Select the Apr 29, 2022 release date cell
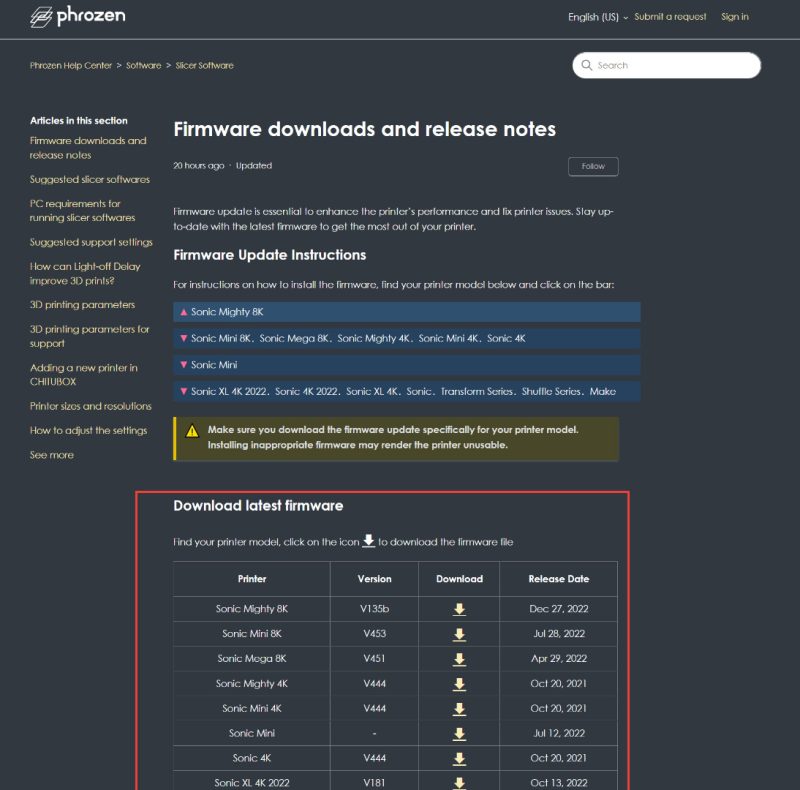Viewport: 800px width, 790px height. point(559,659)
